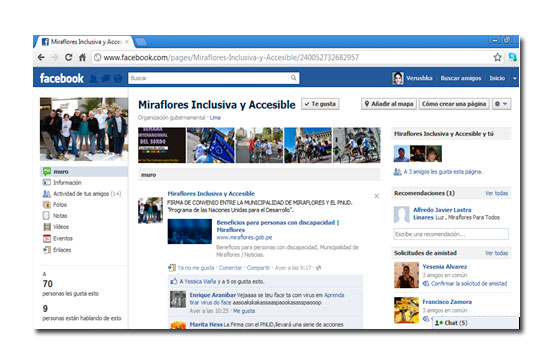The height and width of the screenshot is (360, 560).
Task: Click Comentar on the post
Action: pyautogui.click(x=230, y=268)
